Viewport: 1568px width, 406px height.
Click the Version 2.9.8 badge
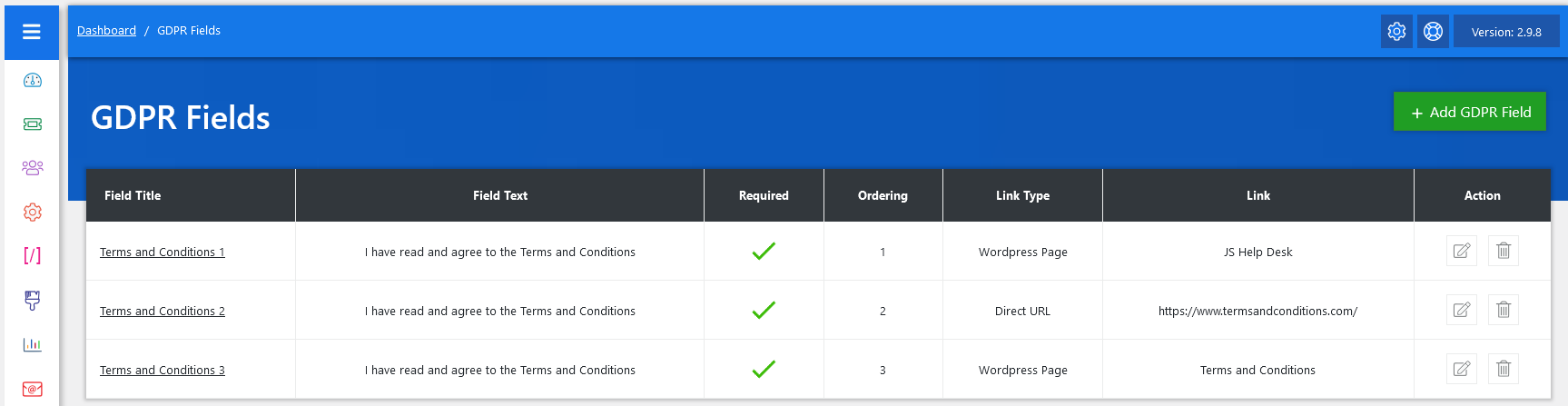pos(1506,32)
